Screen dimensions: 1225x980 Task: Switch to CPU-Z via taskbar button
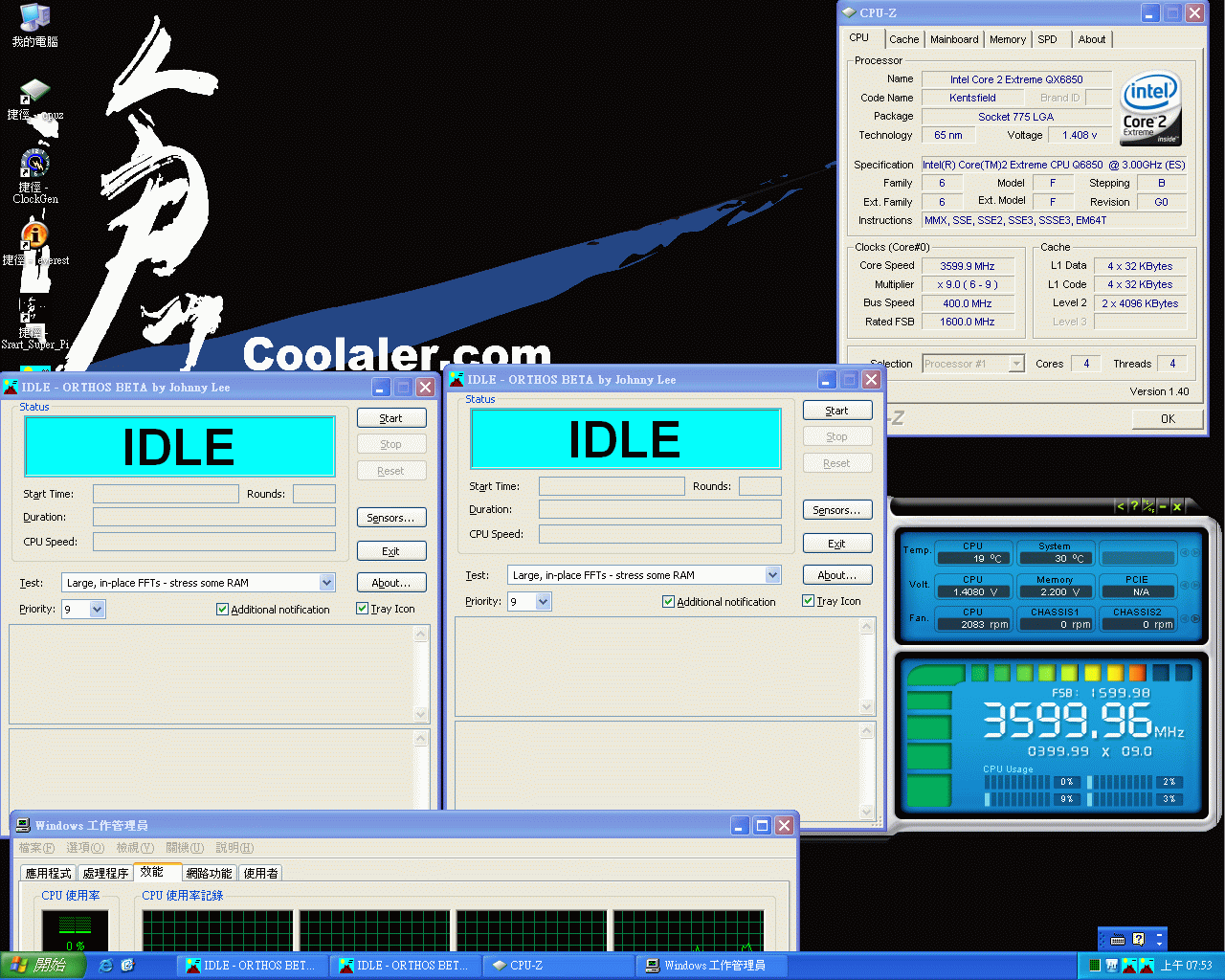tap(558, 966)
